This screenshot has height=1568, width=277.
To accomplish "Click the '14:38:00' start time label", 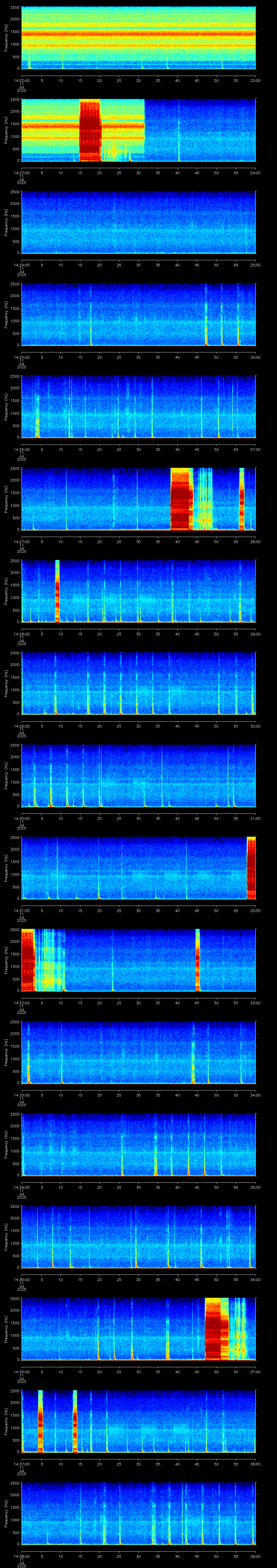I will point(21,1556).
